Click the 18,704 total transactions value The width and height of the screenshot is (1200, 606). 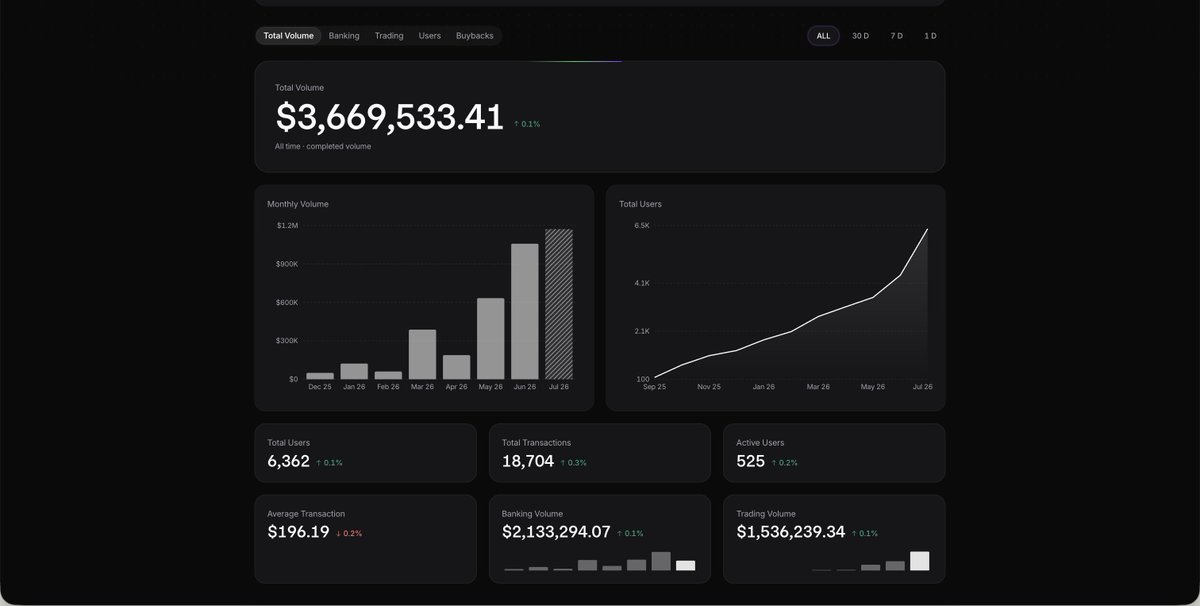(528, 462)
